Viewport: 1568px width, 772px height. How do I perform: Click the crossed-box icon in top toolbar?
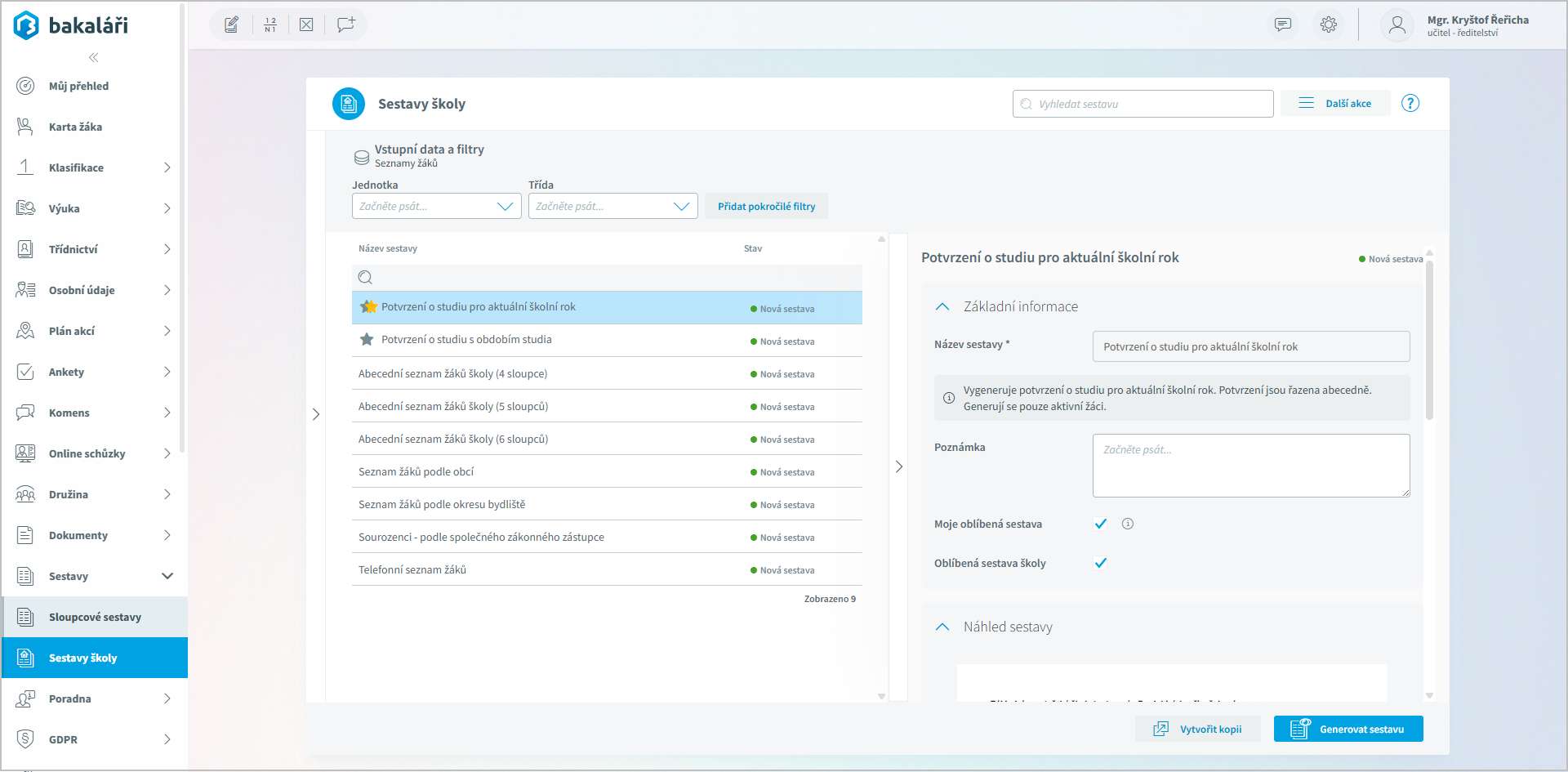306,25
